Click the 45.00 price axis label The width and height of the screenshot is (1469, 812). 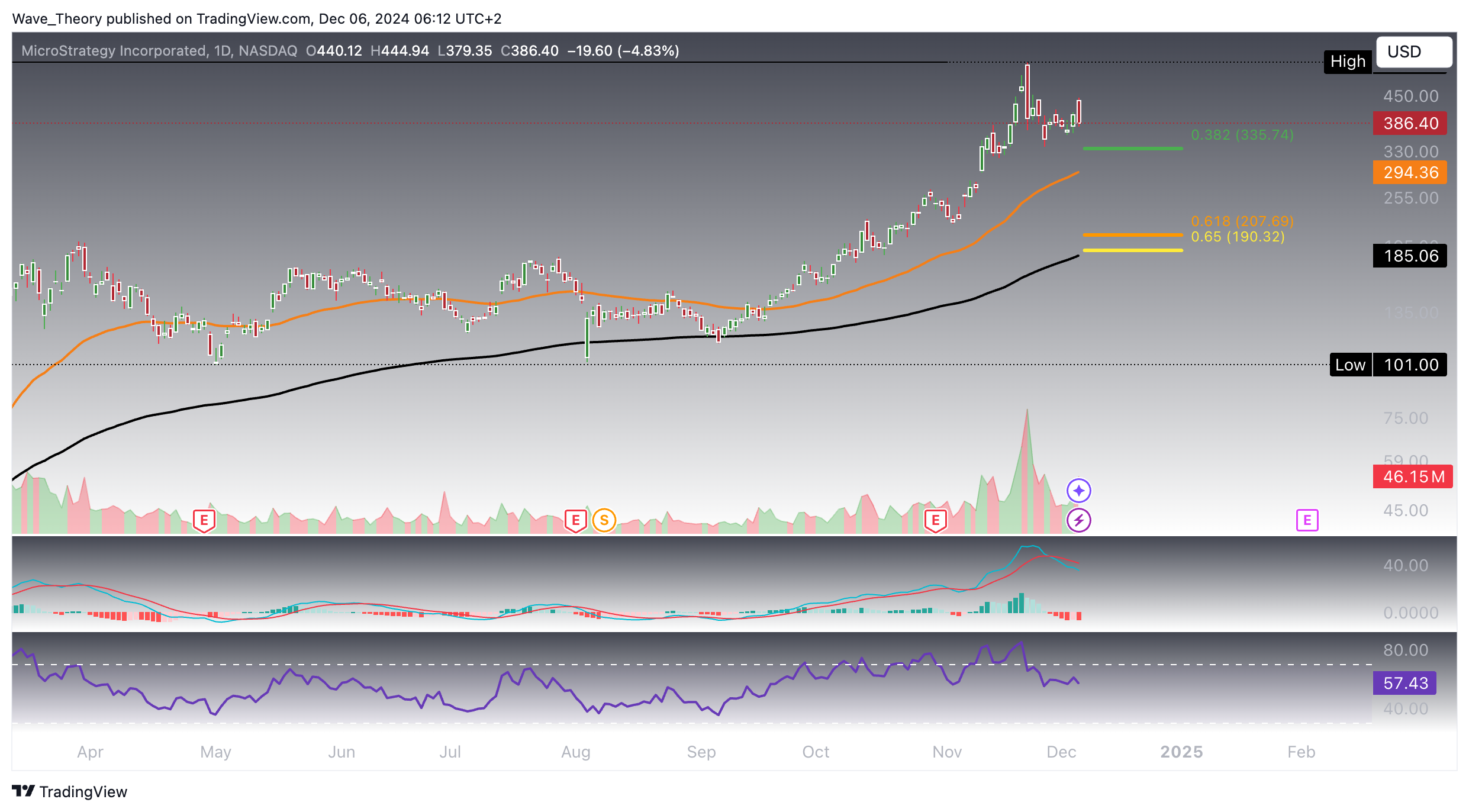[1406, 510]
